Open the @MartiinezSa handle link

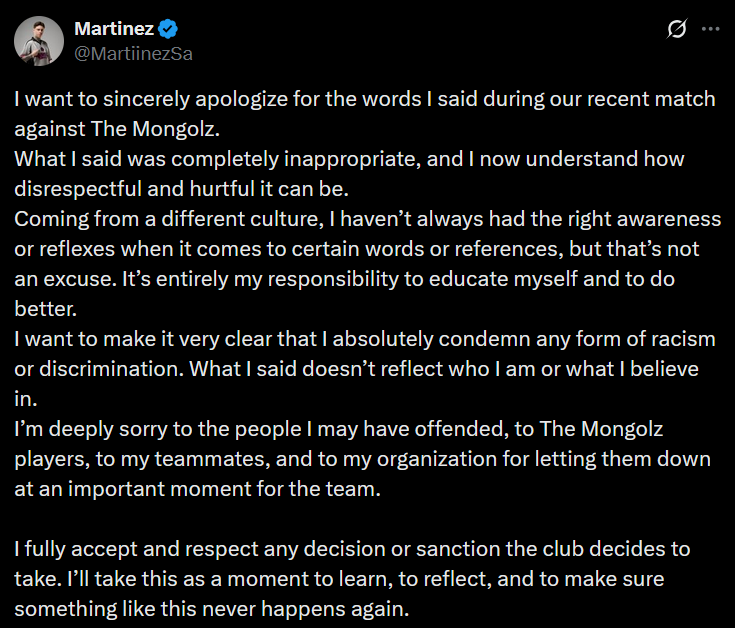click(x=133, y=53)
